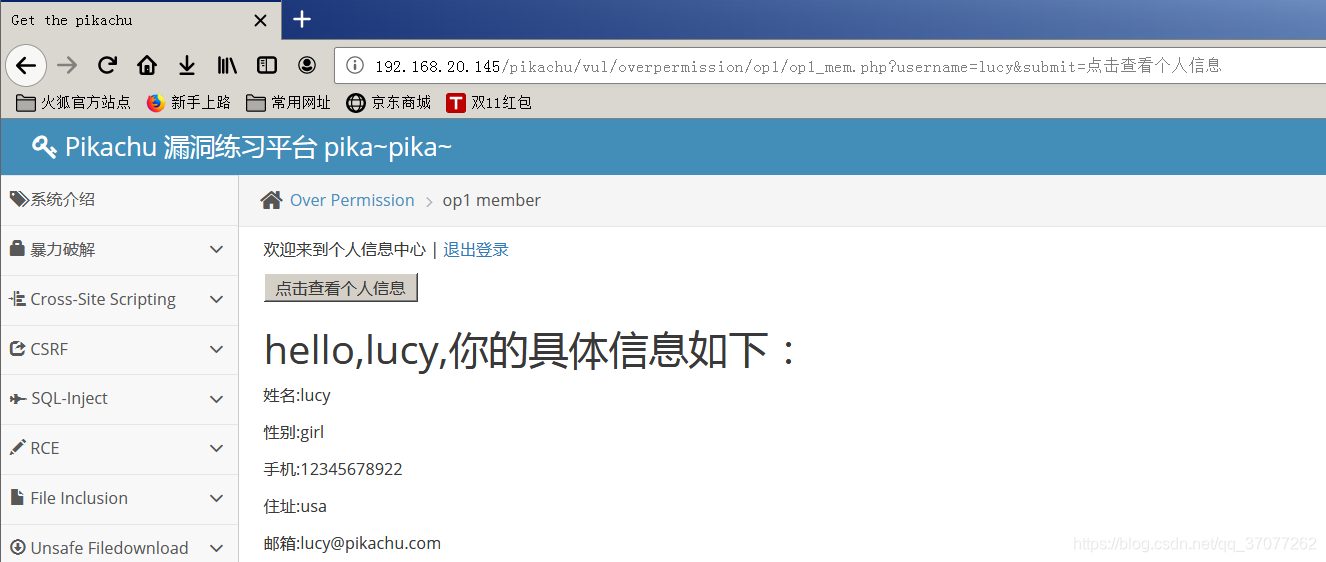Open the Over Permission breadcrumb link
Viewport: 1326px width, 562px height.
pyautogui.click(x=352, y=200)
